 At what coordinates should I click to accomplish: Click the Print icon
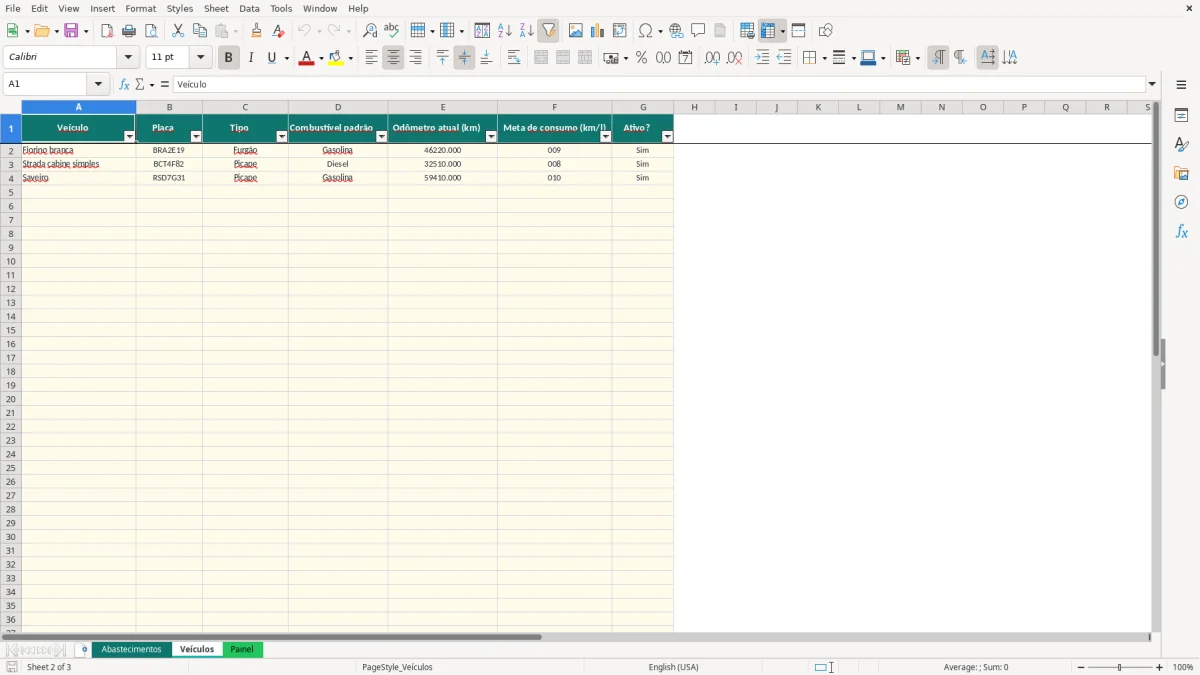(x=129, y=31)
